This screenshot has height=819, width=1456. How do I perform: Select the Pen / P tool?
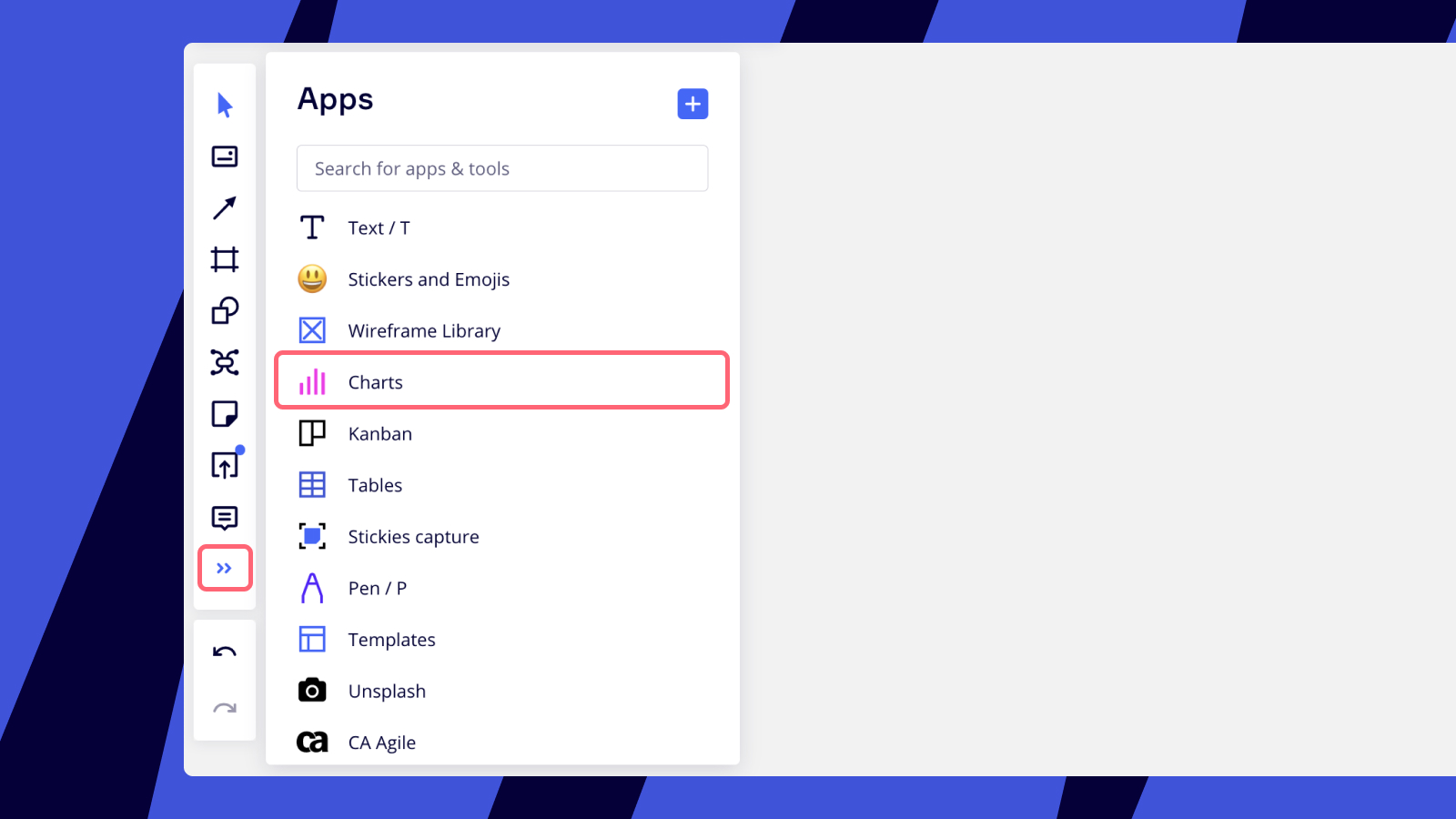pos(502,588)
